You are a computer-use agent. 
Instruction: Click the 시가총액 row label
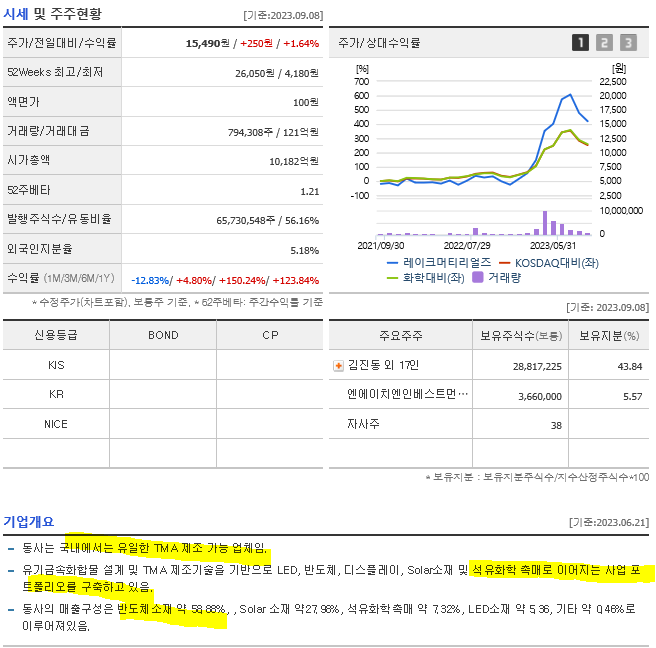tap(28, 160)
